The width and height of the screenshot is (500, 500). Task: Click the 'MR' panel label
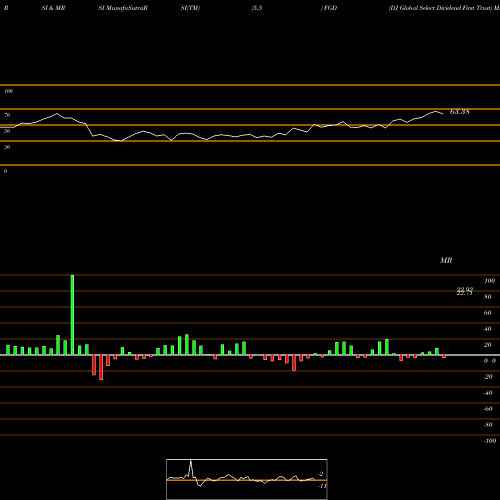[446, 260]
